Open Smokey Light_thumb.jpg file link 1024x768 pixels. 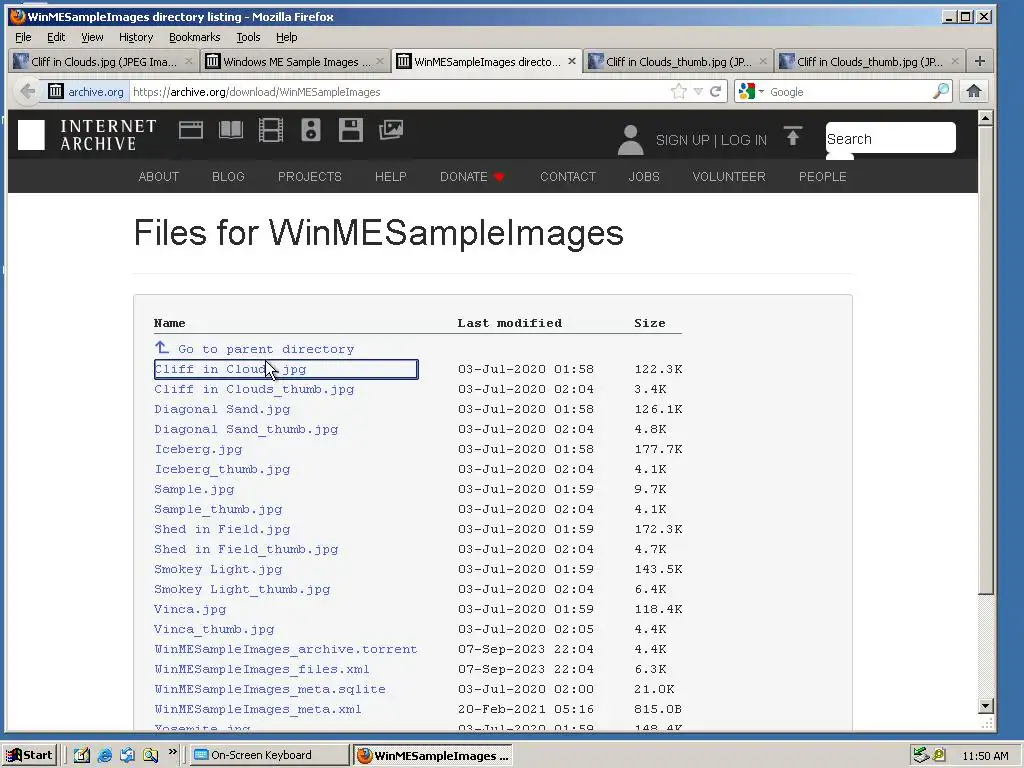coord(242,590)
